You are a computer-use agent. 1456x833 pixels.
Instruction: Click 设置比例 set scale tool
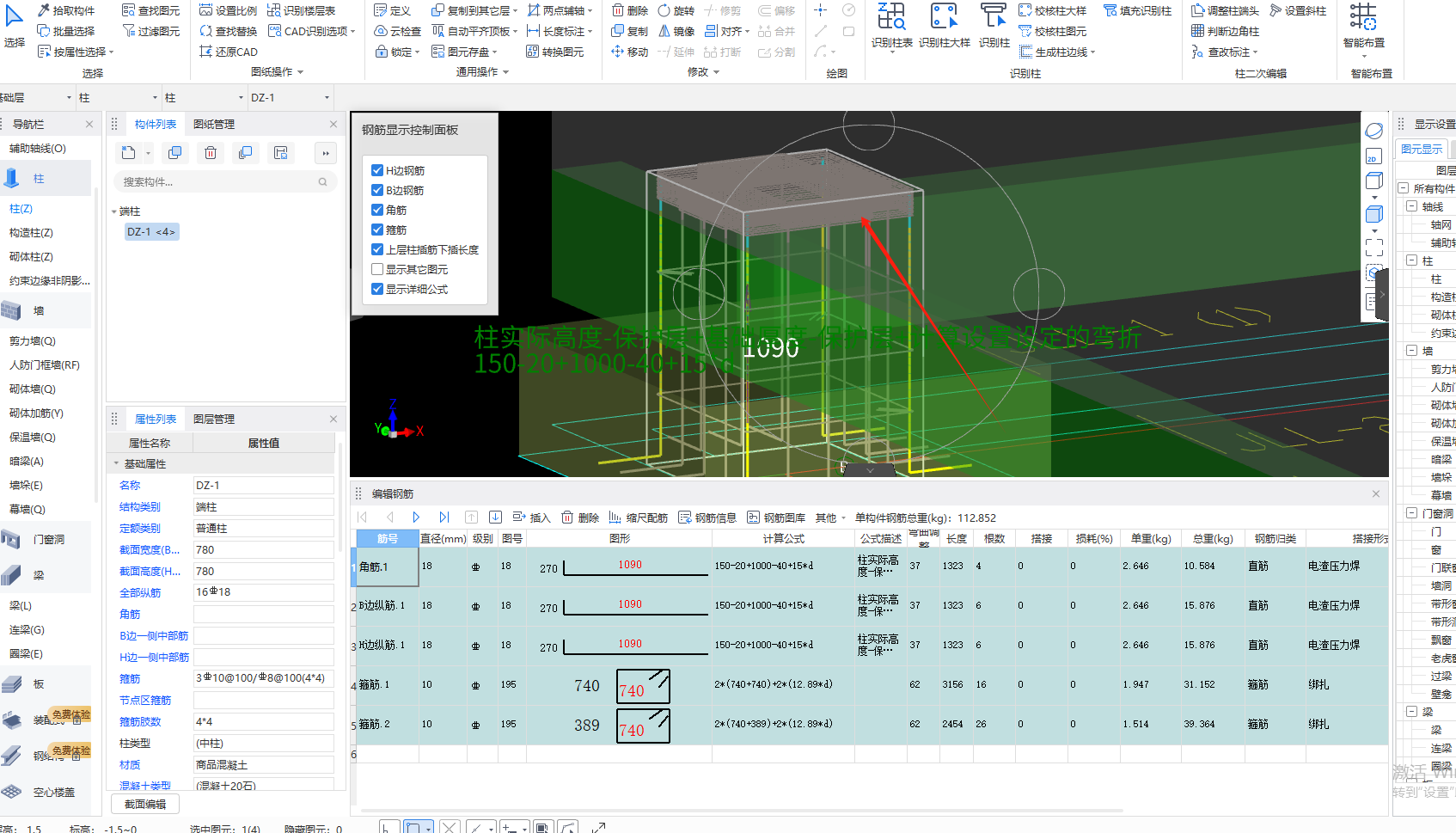point(228,10)
